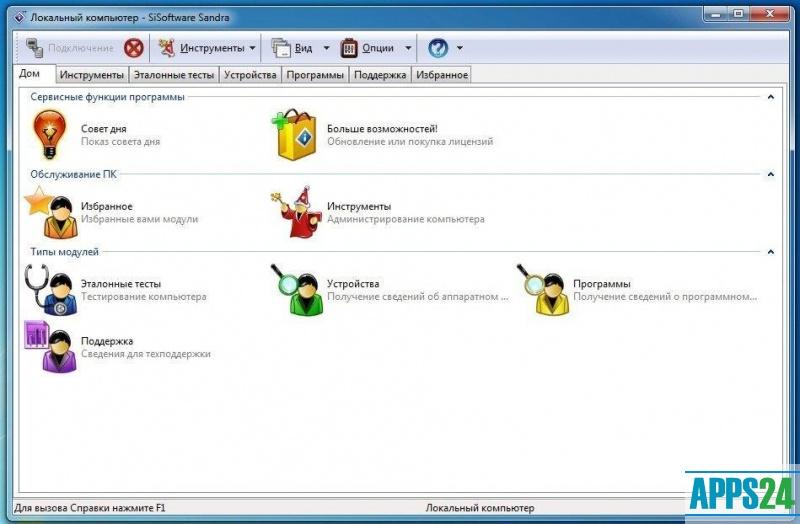Click 'Показ совета дня' description text
Screen dimensions: 800x524
120,142
